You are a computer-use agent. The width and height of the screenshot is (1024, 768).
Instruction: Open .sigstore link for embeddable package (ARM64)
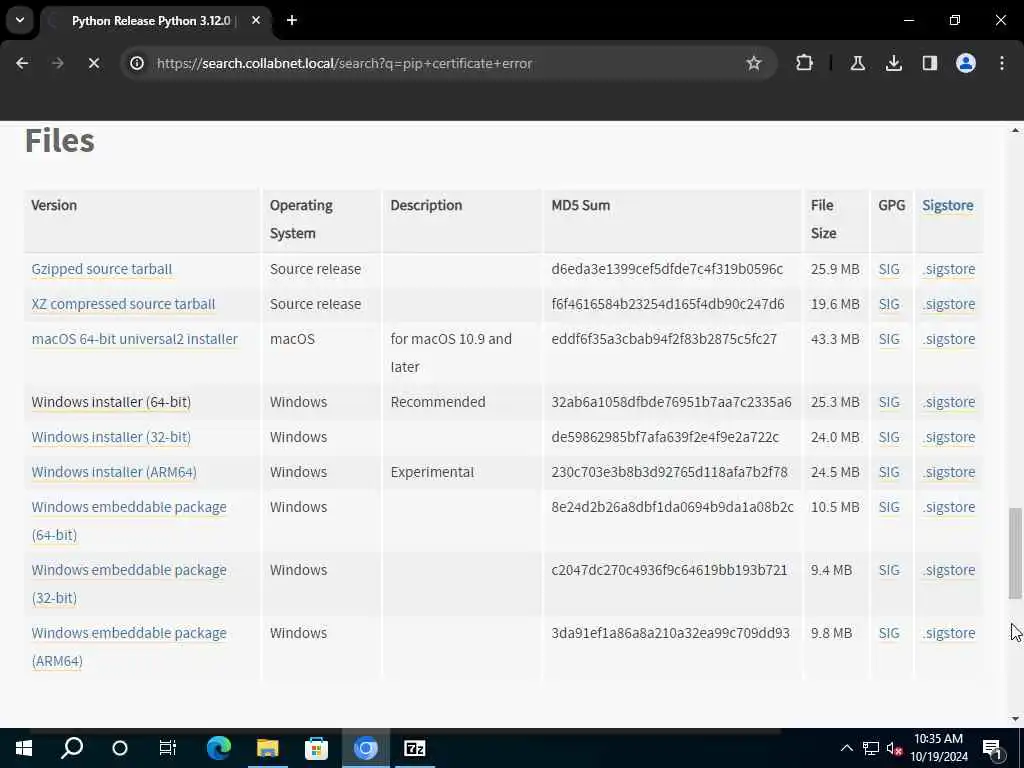949,633
